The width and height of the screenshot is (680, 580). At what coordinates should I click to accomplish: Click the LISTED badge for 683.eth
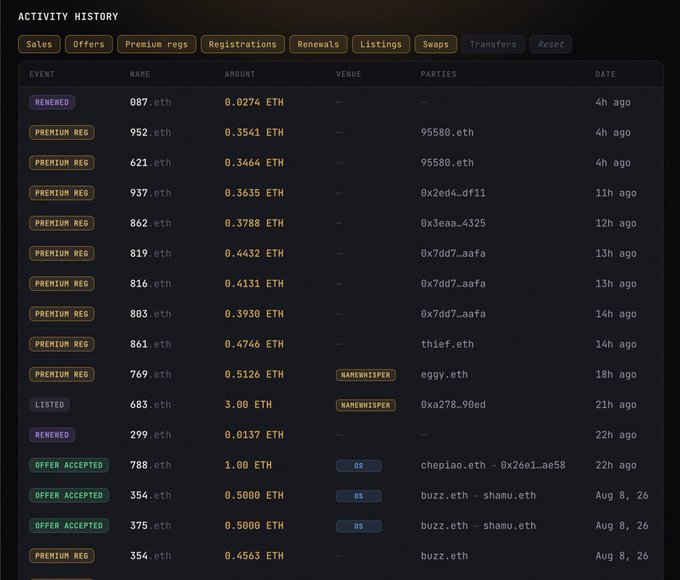49,405
